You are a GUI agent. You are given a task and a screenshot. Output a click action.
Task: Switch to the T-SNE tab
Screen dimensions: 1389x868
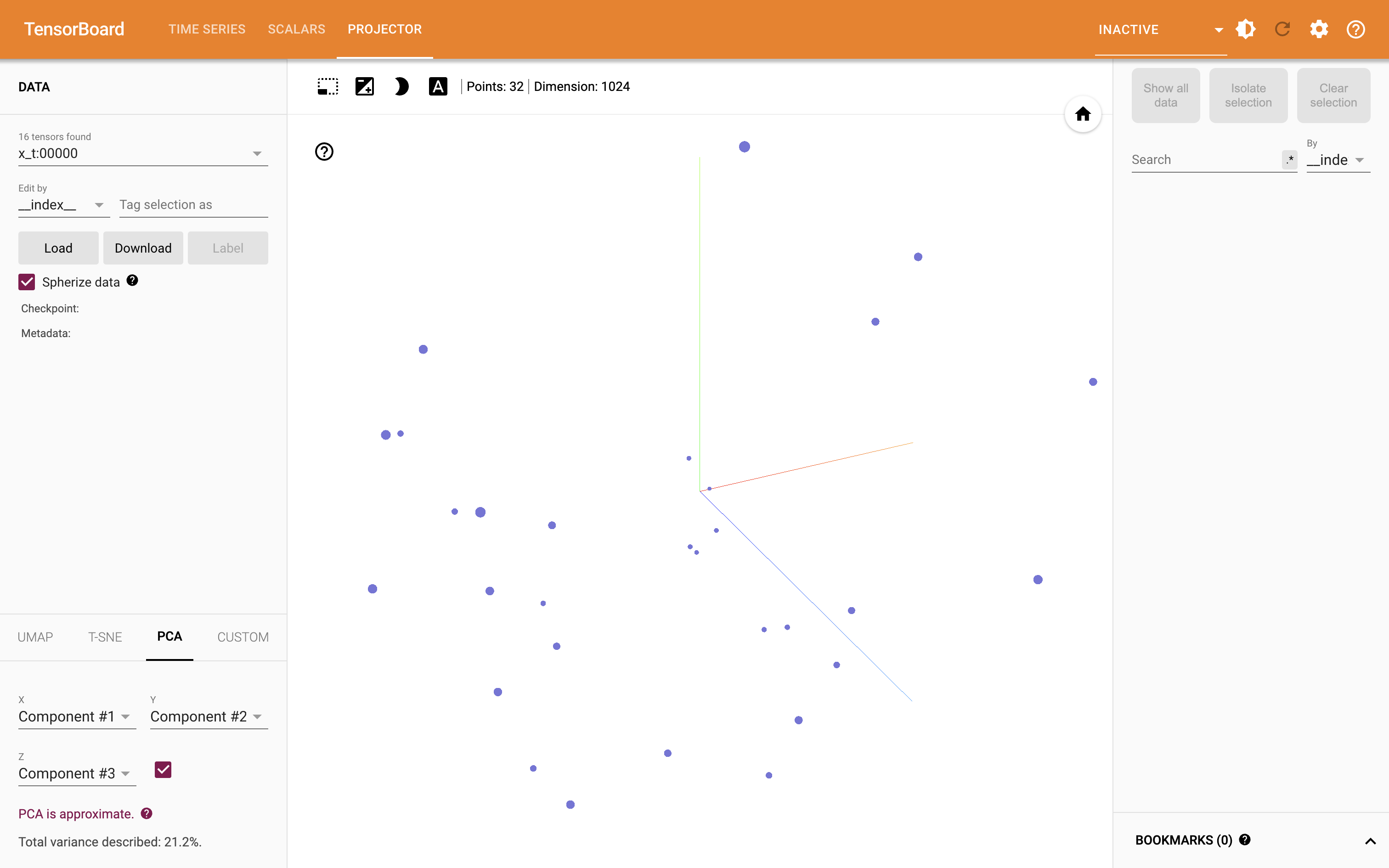(x=105, y=637)
